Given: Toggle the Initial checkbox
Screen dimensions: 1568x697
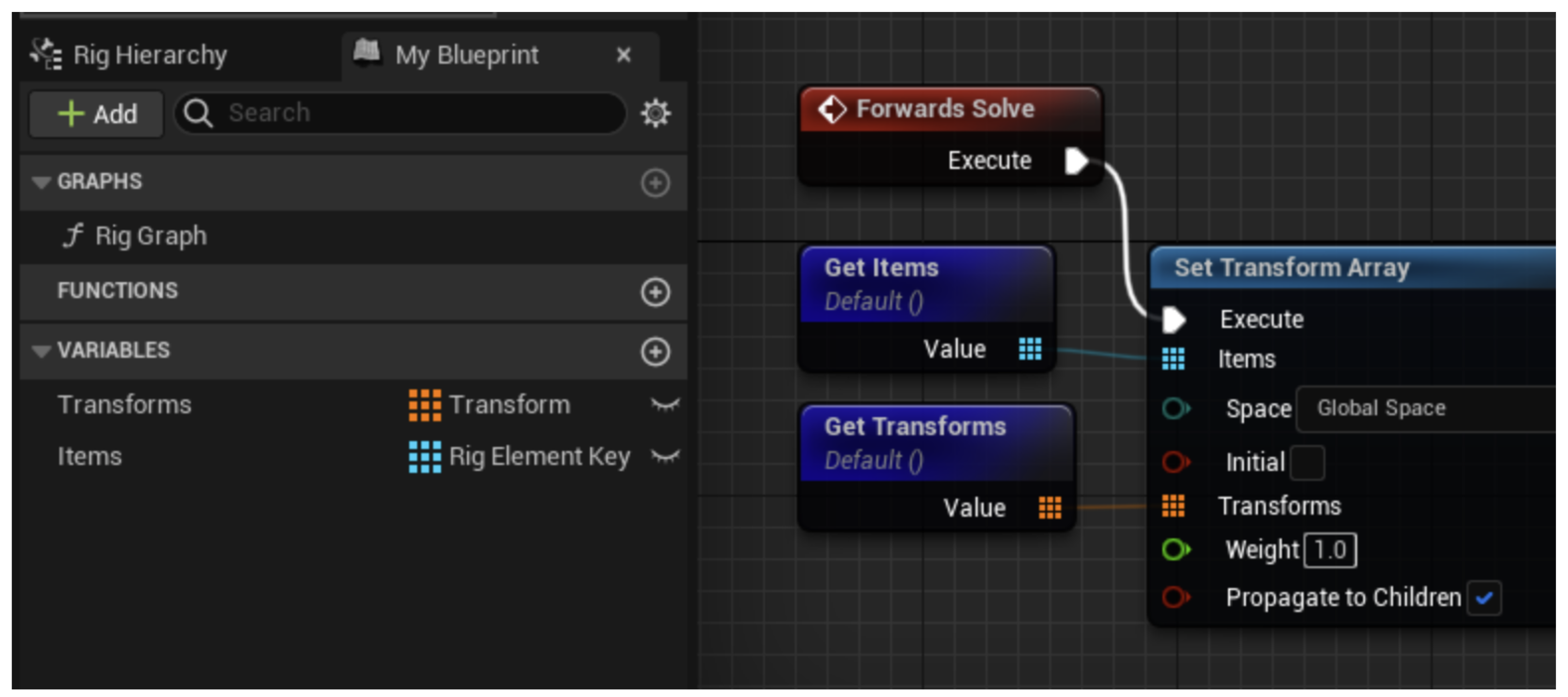Looking at the screenshot, I should coord(1307,463).
